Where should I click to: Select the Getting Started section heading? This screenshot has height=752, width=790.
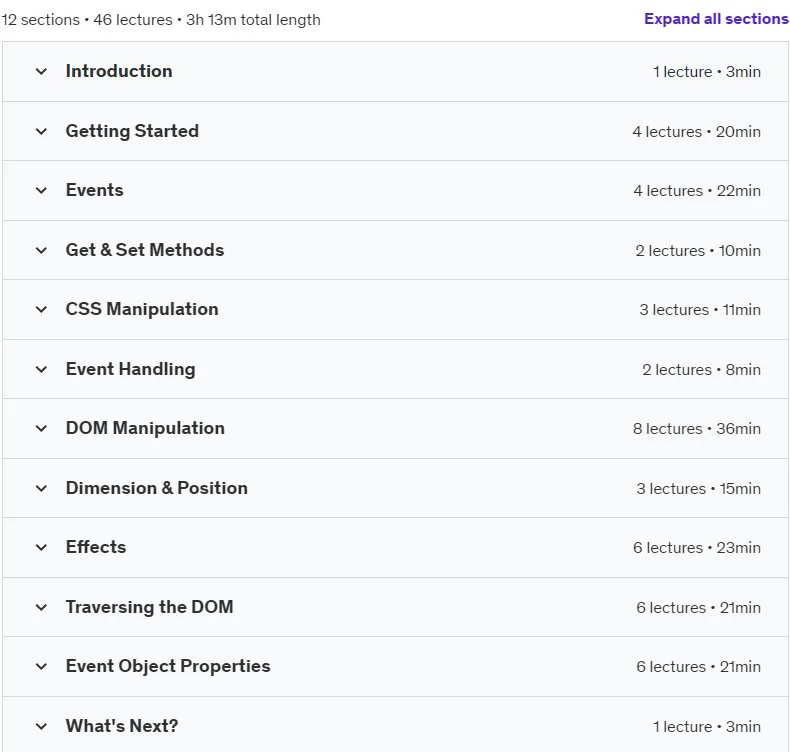click(132, 131)
